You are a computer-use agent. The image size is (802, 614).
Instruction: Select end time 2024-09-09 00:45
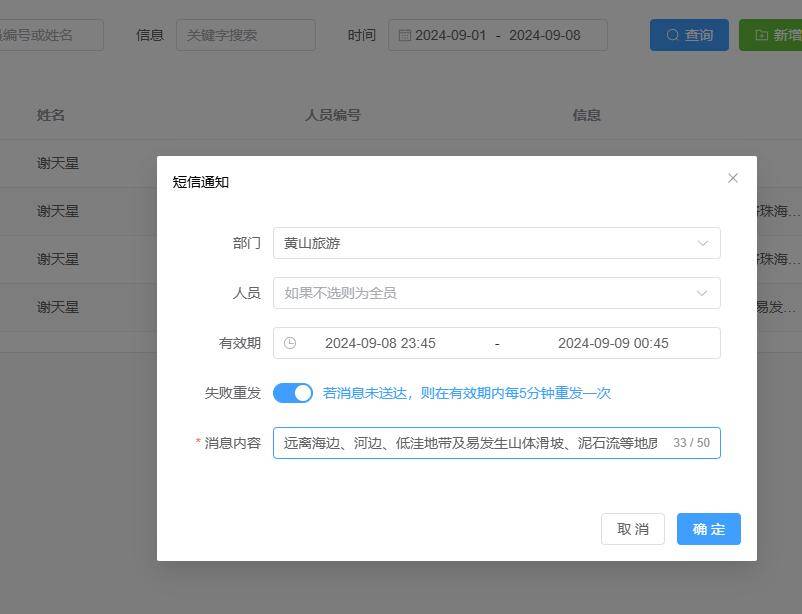[613, 343]
